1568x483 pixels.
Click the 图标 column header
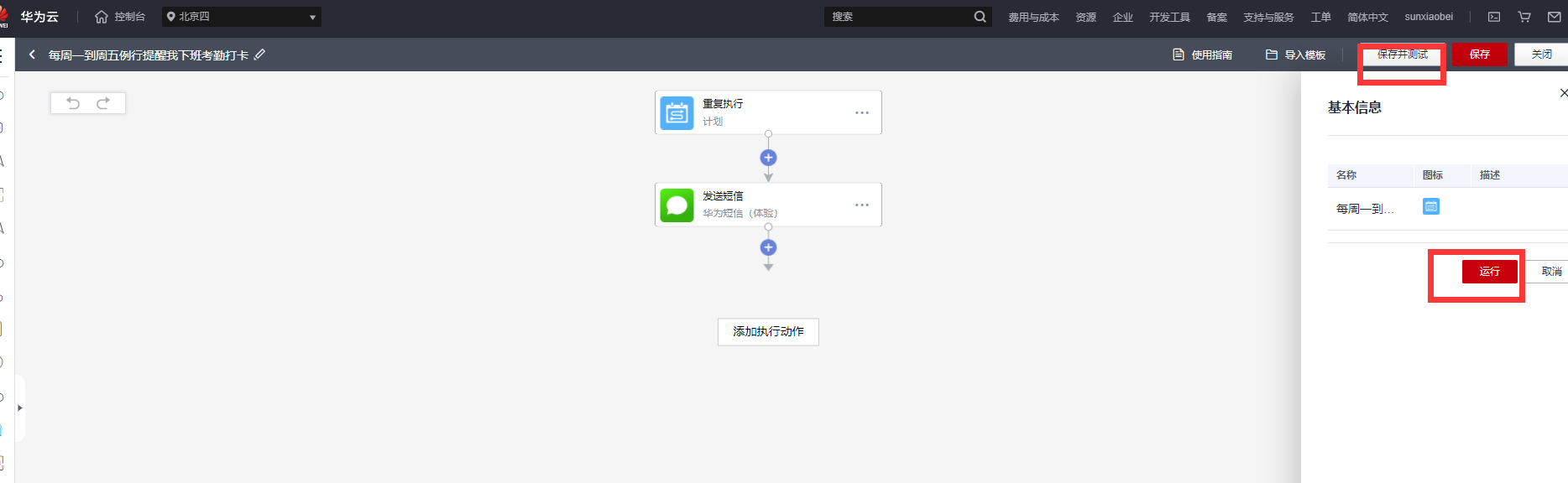1433,175
